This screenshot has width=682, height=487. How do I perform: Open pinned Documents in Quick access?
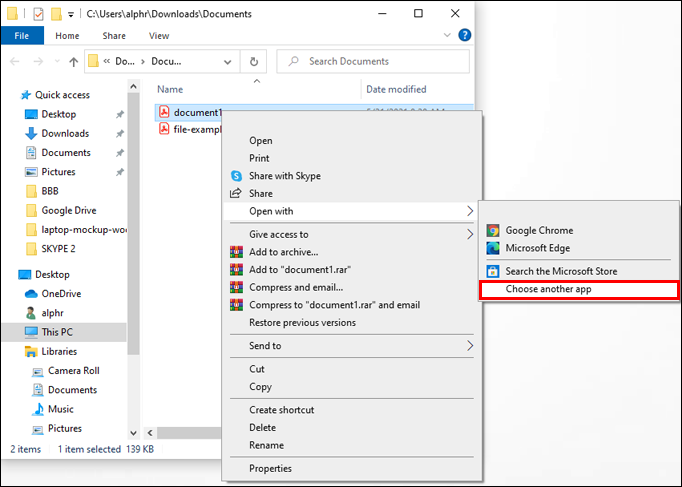(66, 152)
